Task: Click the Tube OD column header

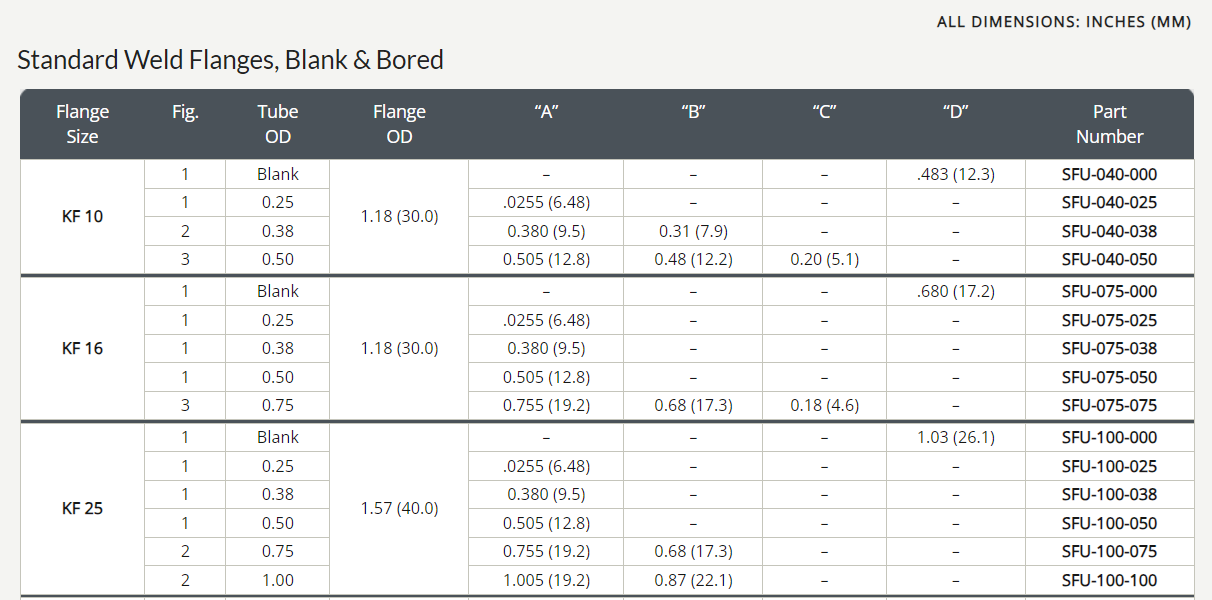Action: 277,124
